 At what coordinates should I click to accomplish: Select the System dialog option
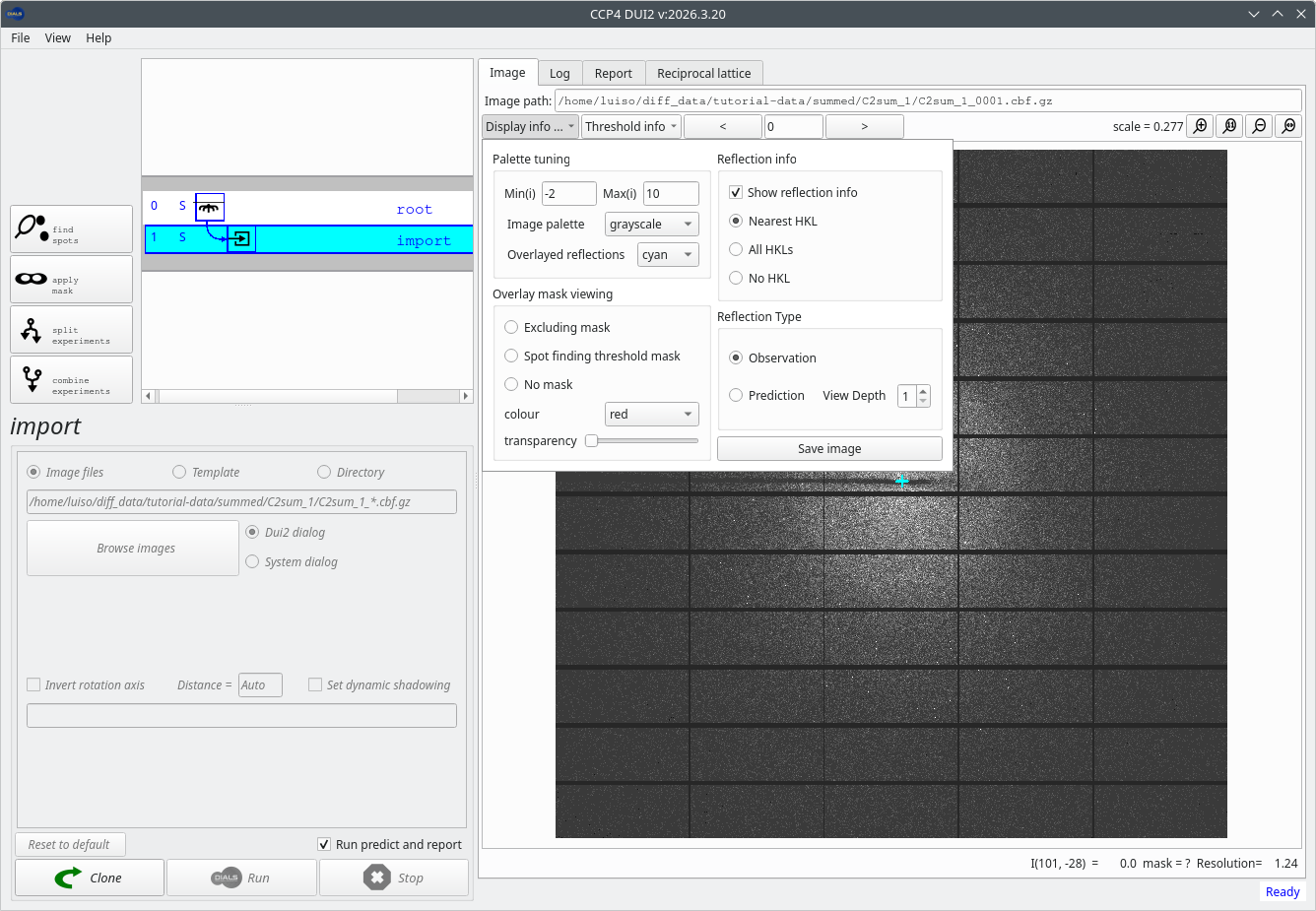pos(252,561)
